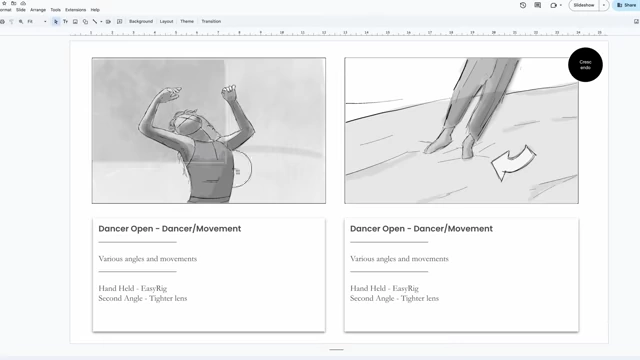Select the line tool

tap(95, 22)
